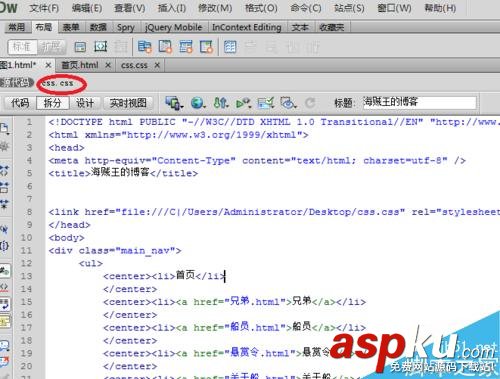Open the 命令(C) menu
Screen dimensions: 500x379
click(306, 8)
